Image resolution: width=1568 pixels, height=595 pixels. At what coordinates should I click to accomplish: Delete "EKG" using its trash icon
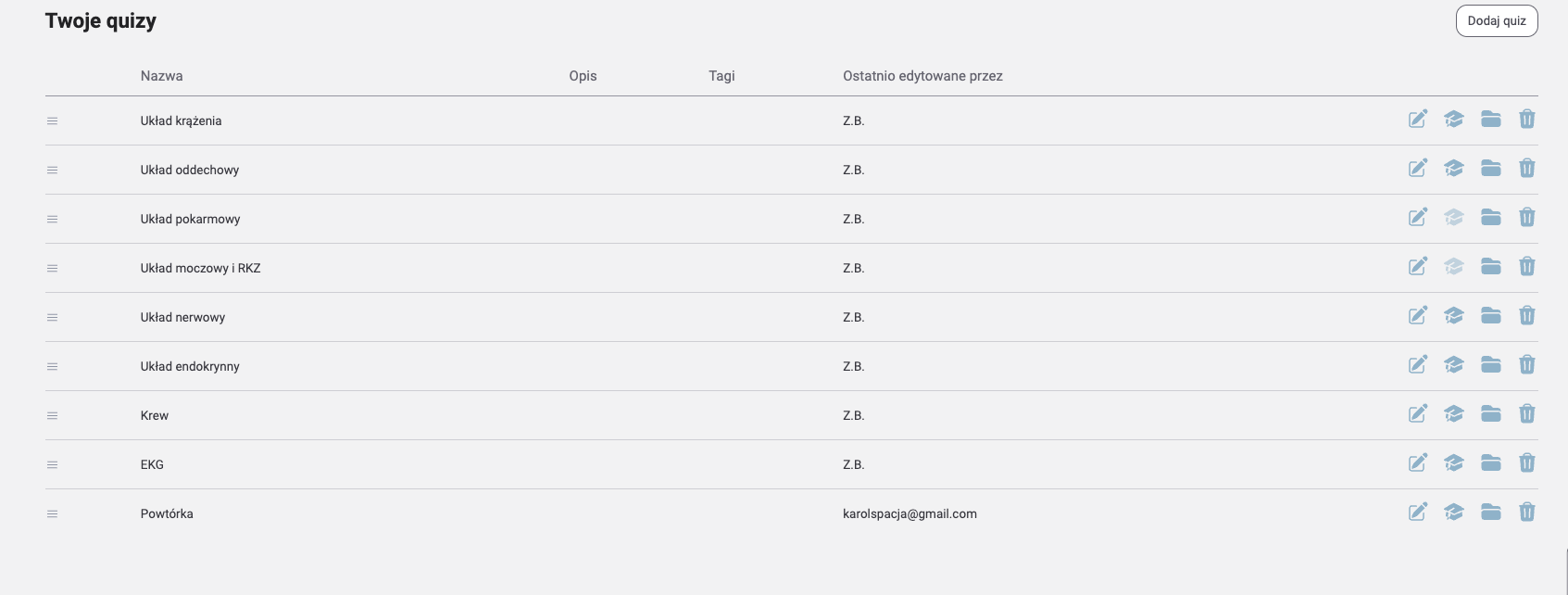[1526, 463]
